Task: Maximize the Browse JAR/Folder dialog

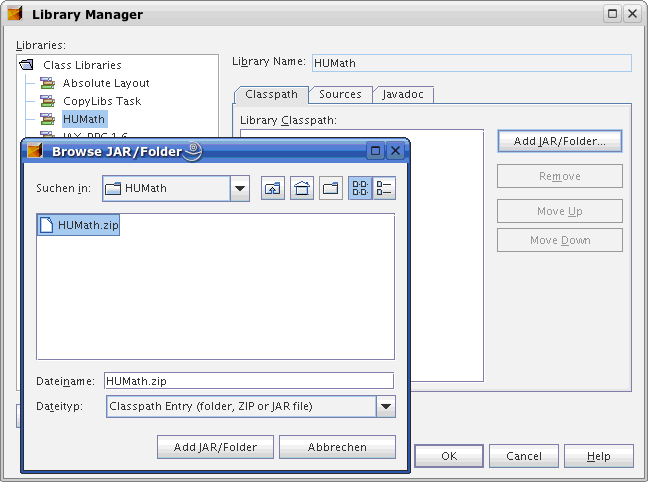Action: 376,151
